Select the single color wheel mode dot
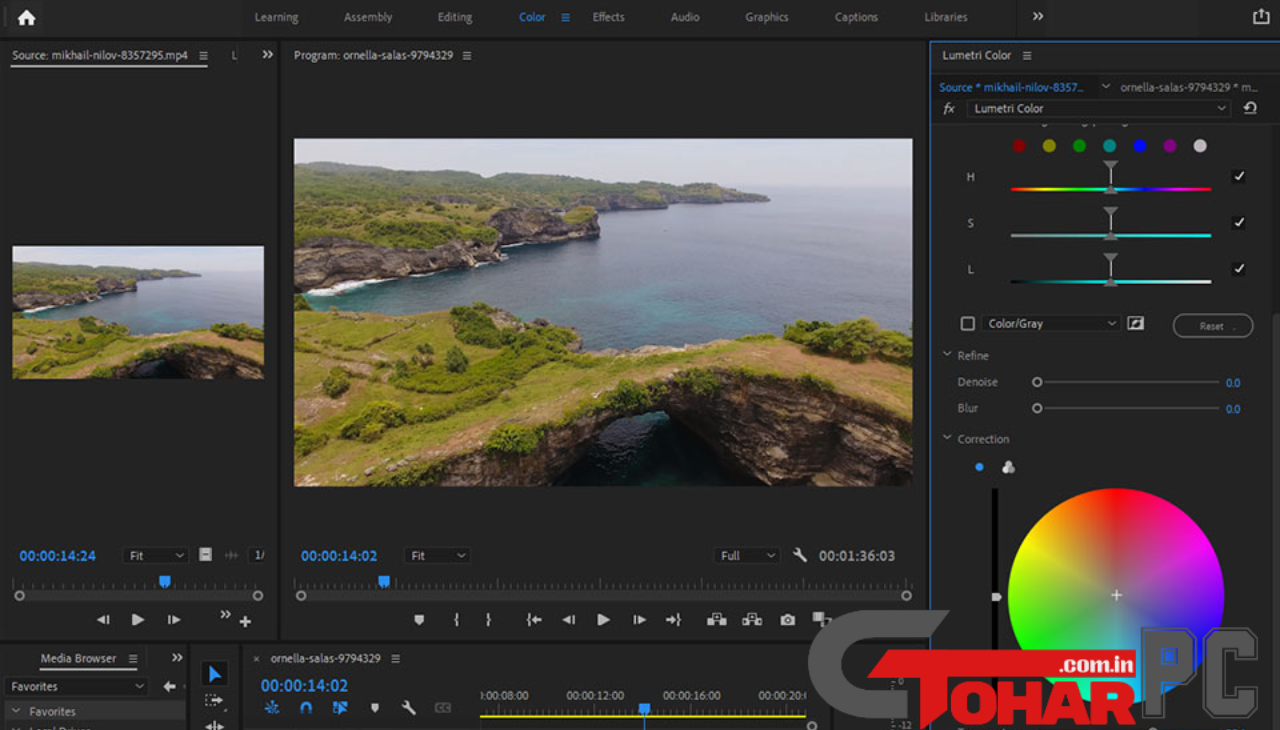The height and width of the screenshot is (730, 1280). click(979, 467)
